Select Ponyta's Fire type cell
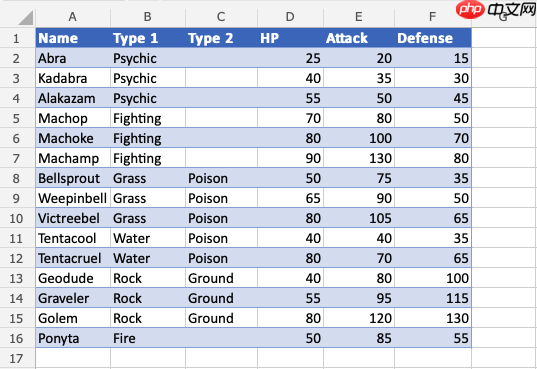Image resolution: width=537 pixels, height=369 pixels. tap(148, 339)
